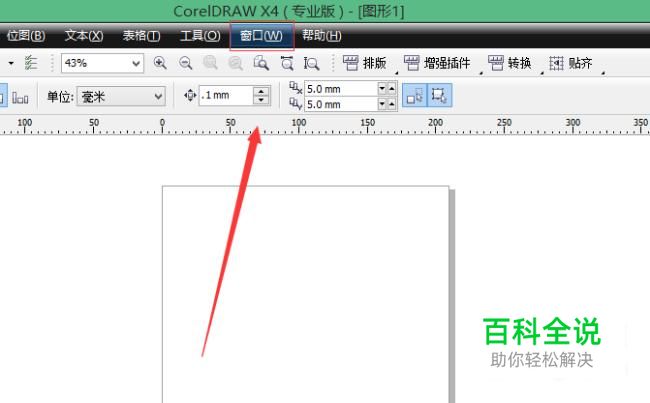650x403 pixels.
Task: Decrease duplicate distance X with down arrow
Action: tap(382, 89)
